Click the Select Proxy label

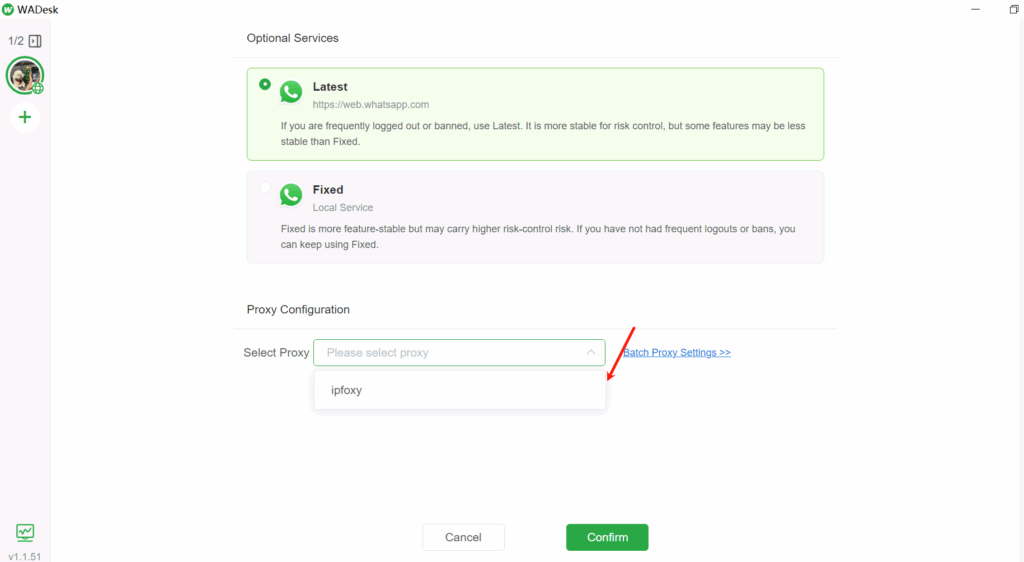(276, 352)
